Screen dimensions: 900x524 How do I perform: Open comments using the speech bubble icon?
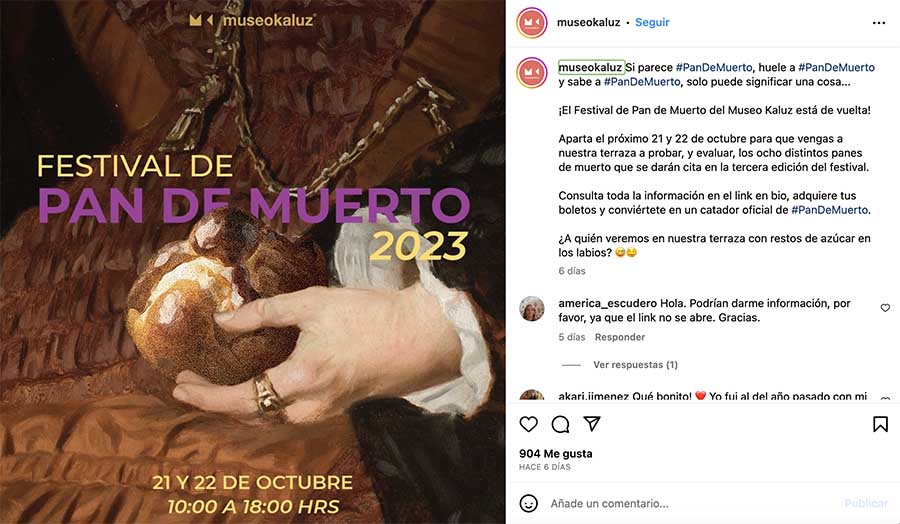(560, 424)
